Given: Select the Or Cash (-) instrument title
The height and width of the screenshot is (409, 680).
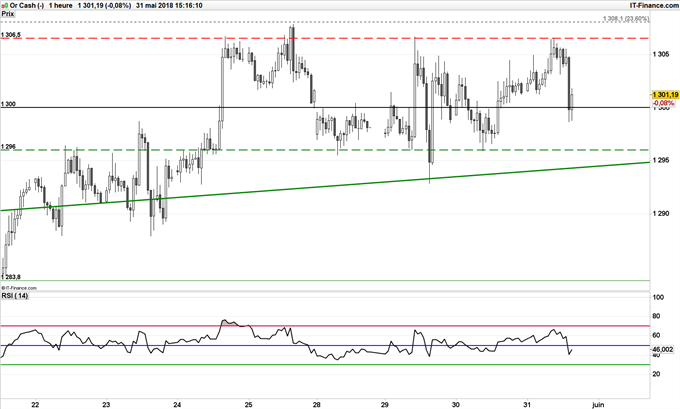Looking at the screenshot, I should [x=26, y=6].
